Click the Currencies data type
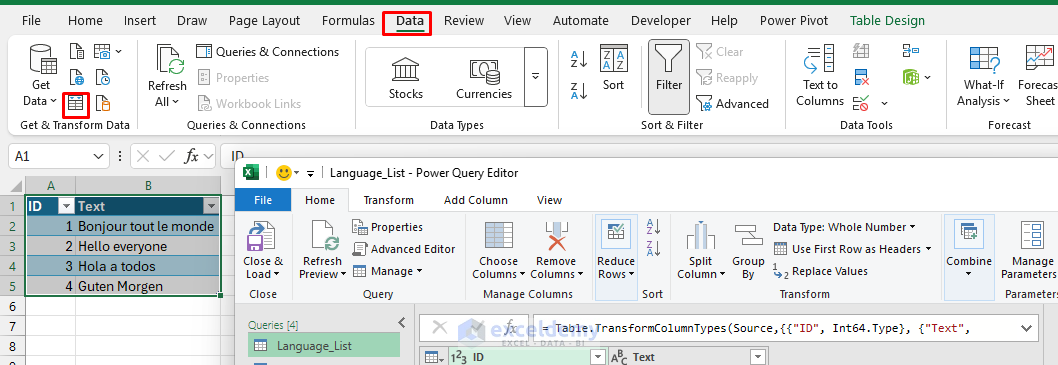 (x=484, y=78)
